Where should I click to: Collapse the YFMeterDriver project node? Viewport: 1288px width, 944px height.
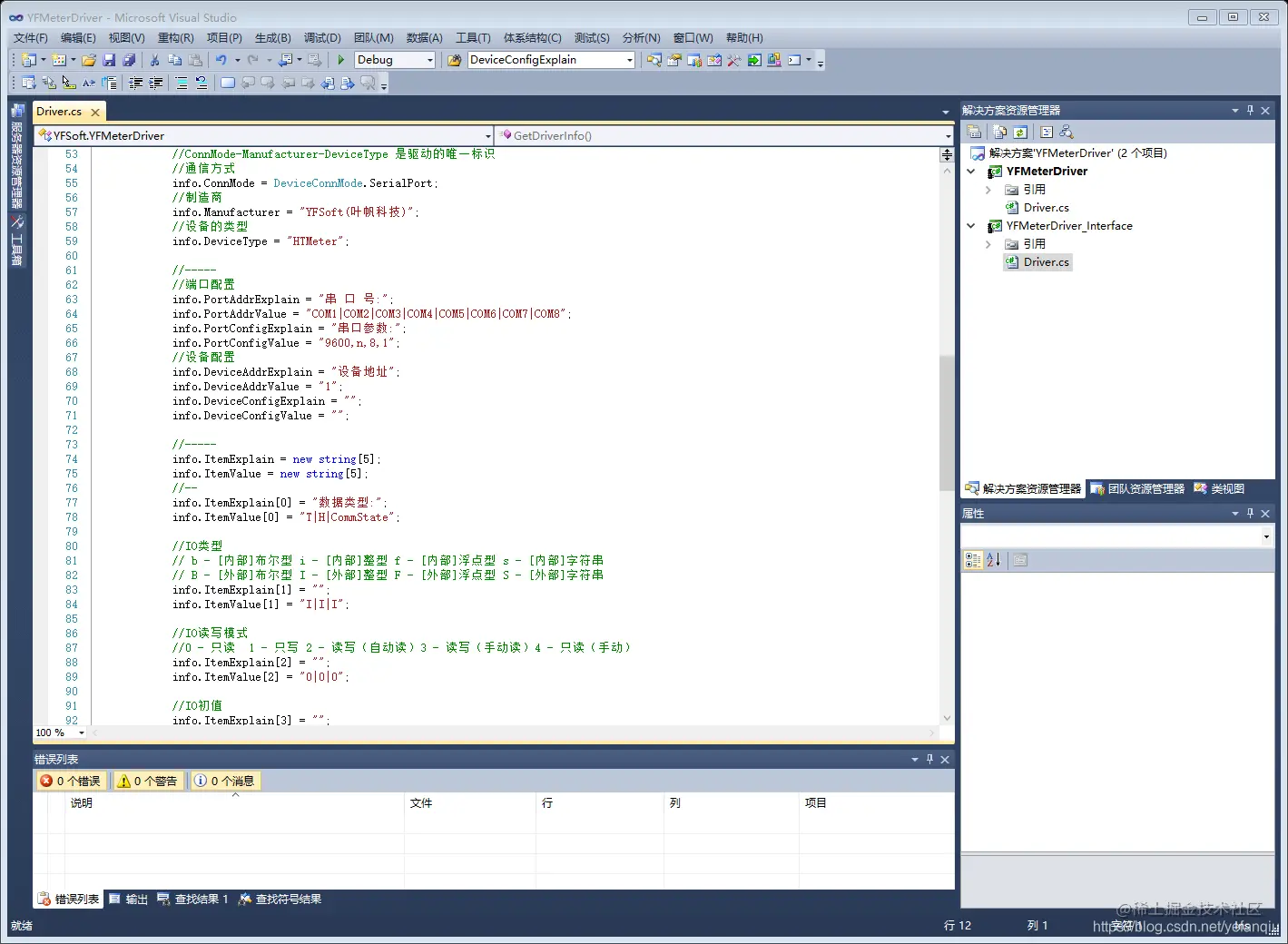(971, 171)
